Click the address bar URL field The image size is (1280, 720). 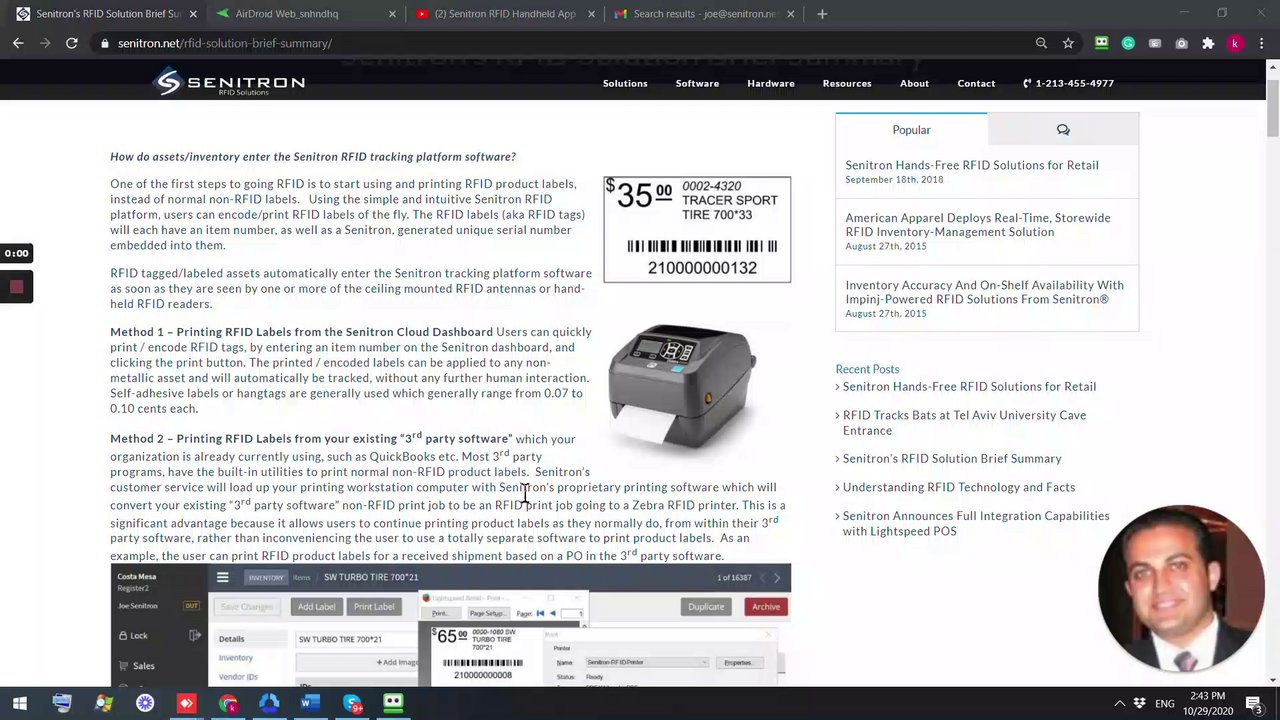point(570,43)
